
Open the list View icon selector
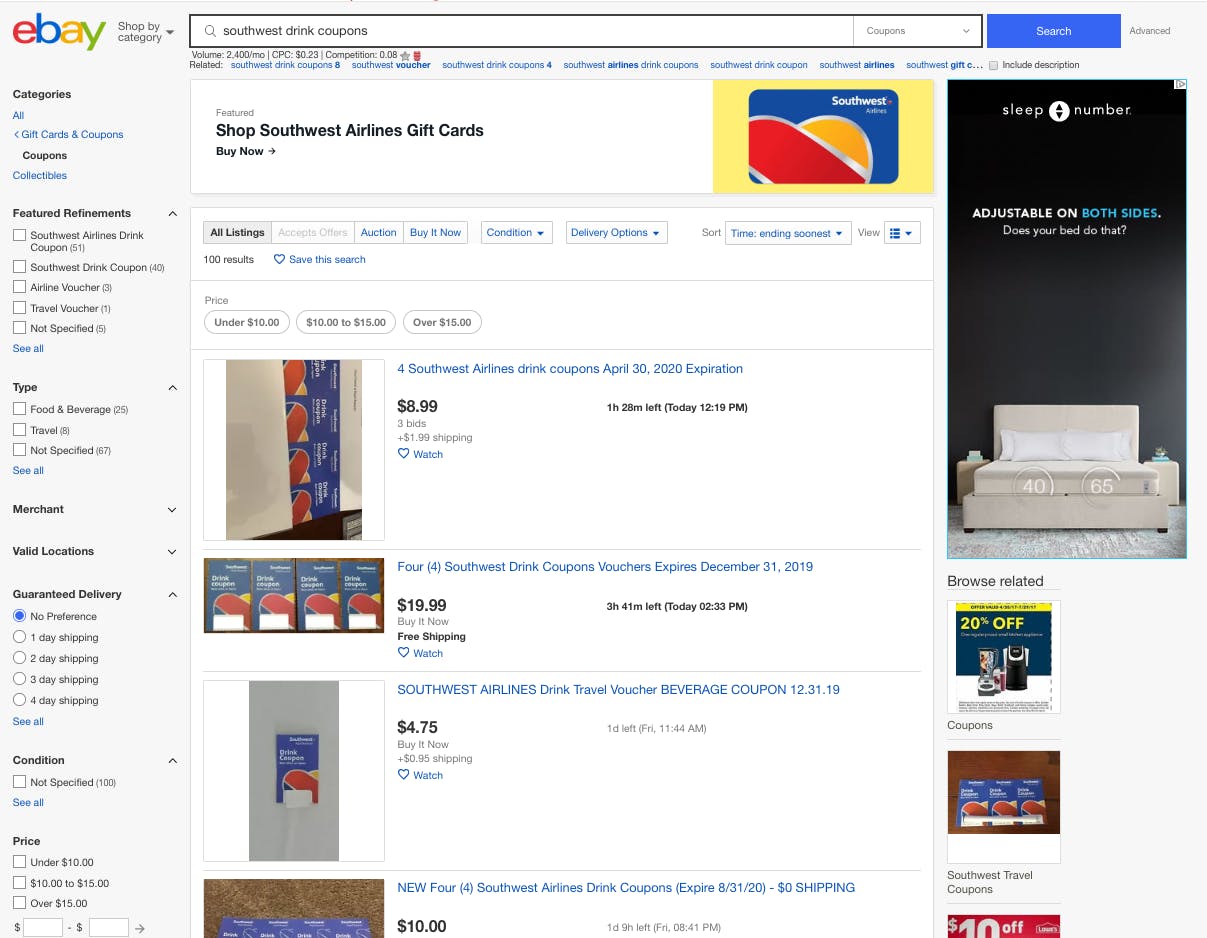[902, 233]
